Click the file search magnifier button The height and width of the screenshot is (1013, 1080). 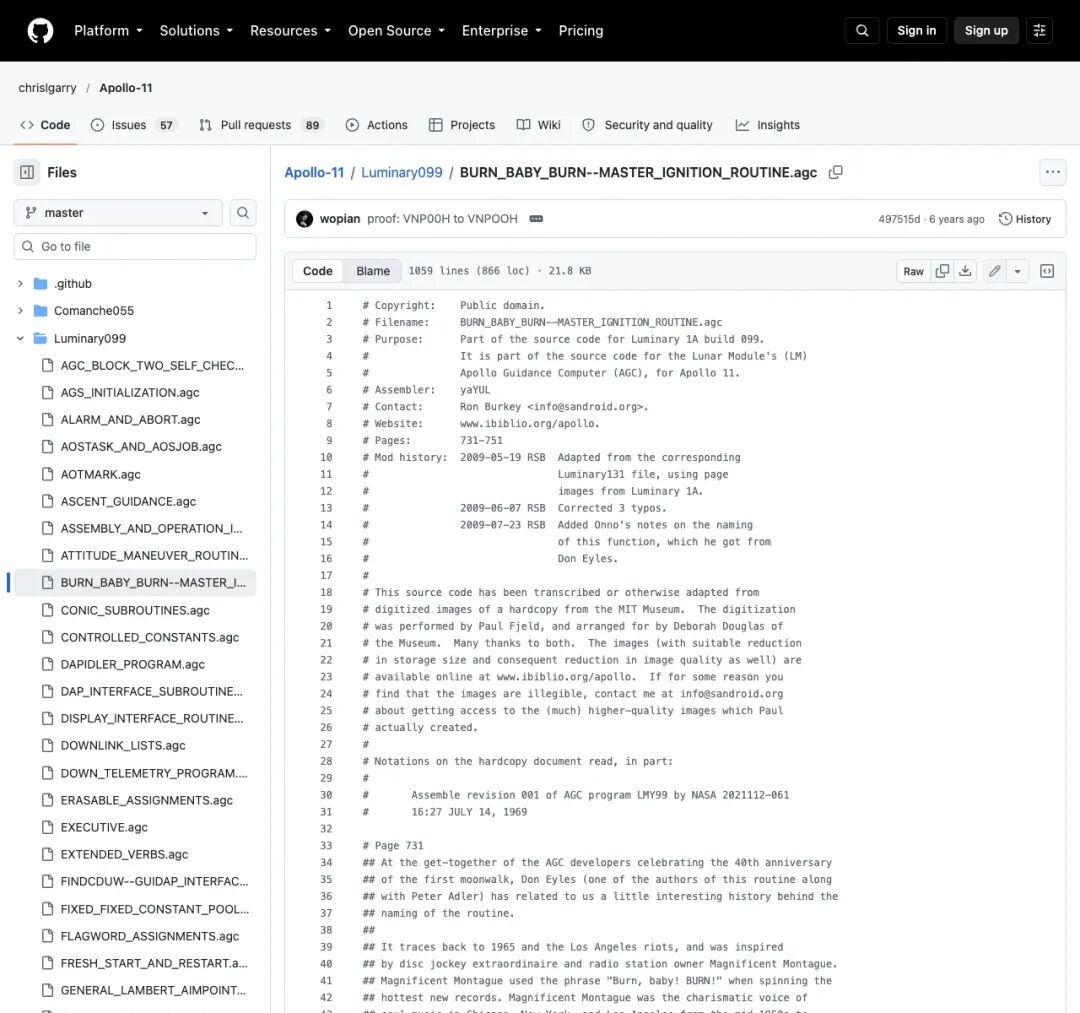(243, 213)
